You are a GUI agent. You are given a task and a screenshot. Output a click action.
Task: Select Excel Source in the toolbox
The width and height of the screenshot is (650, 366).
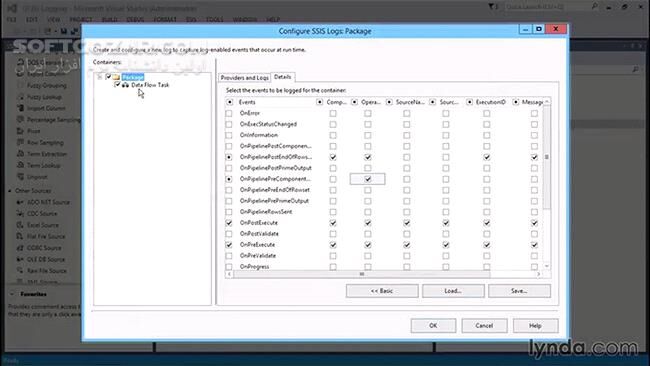43,225
